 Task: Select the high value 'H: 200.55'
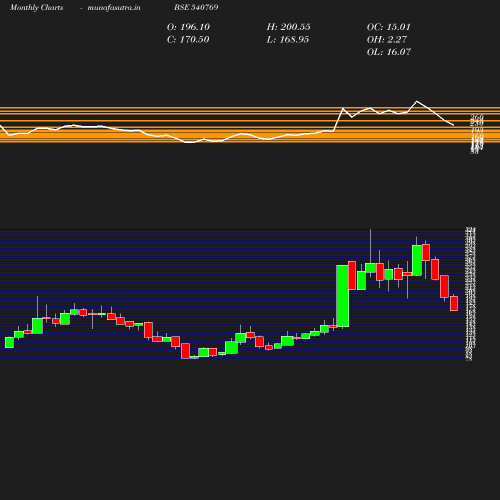(288, 27)
